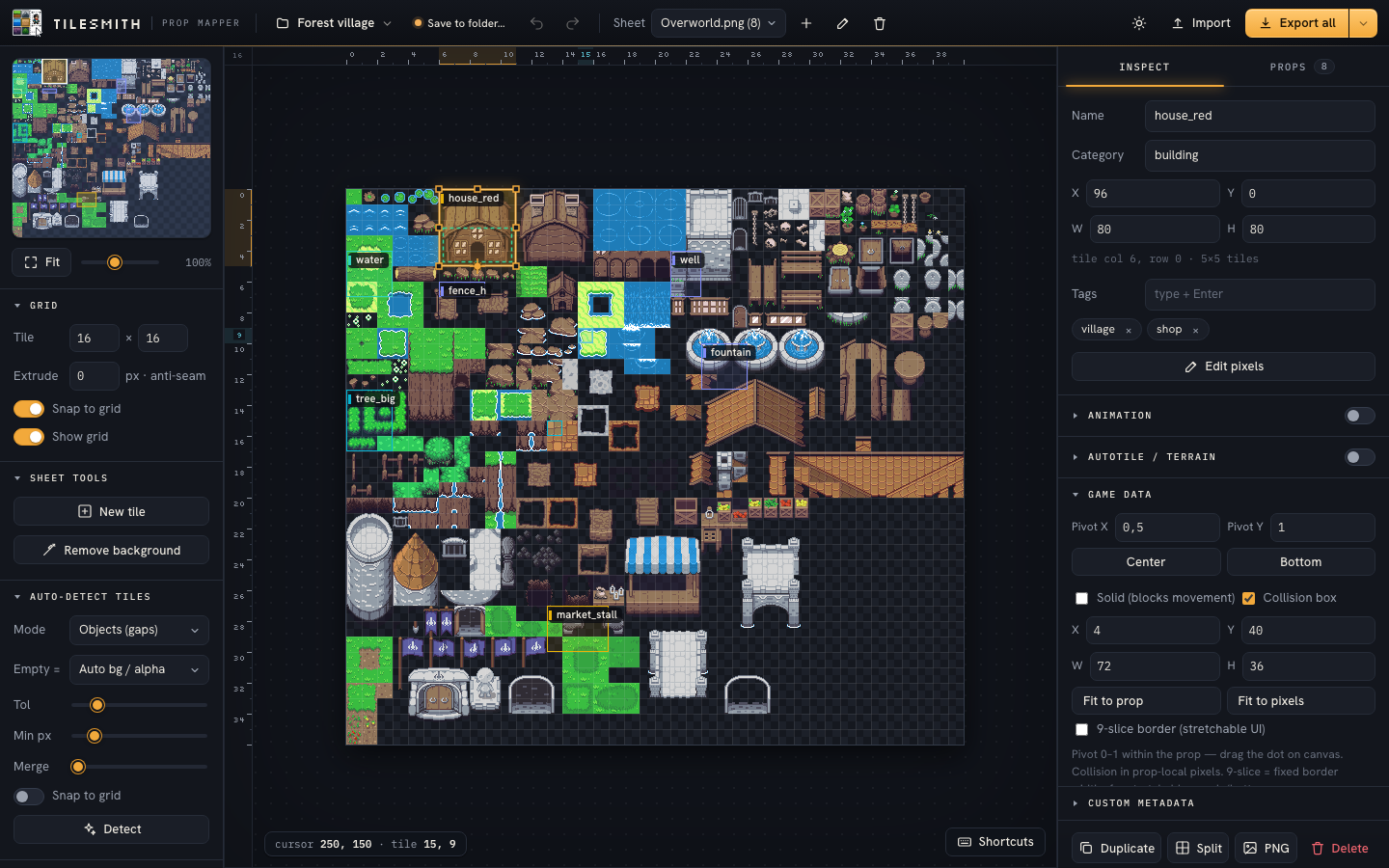Click New tile button
Image resolution: width=1389 pixels, height=868 pixels.
tap(111, 511)
